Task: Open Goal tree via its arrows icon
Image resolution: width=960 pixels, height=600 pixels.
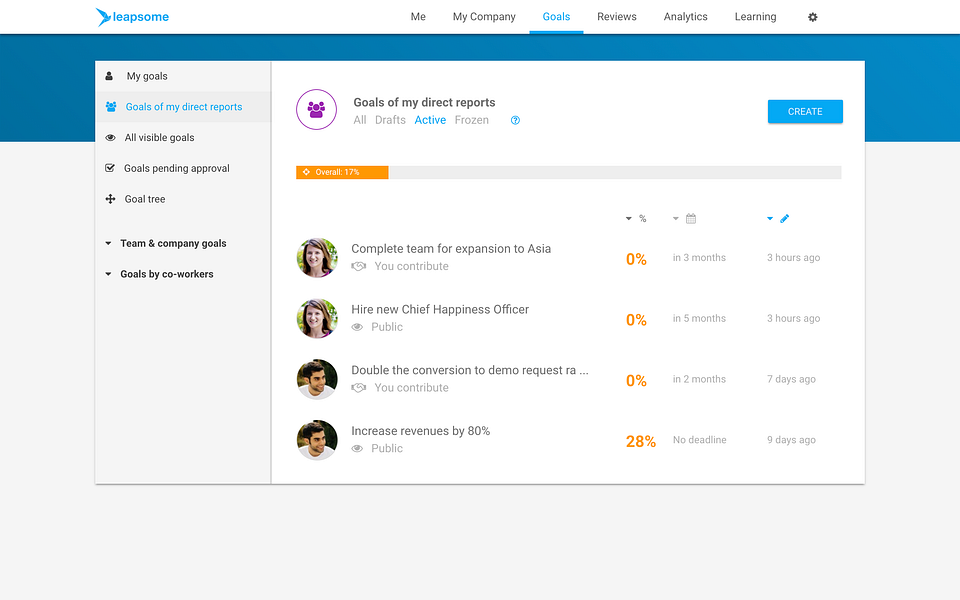Action: point(110,199)
